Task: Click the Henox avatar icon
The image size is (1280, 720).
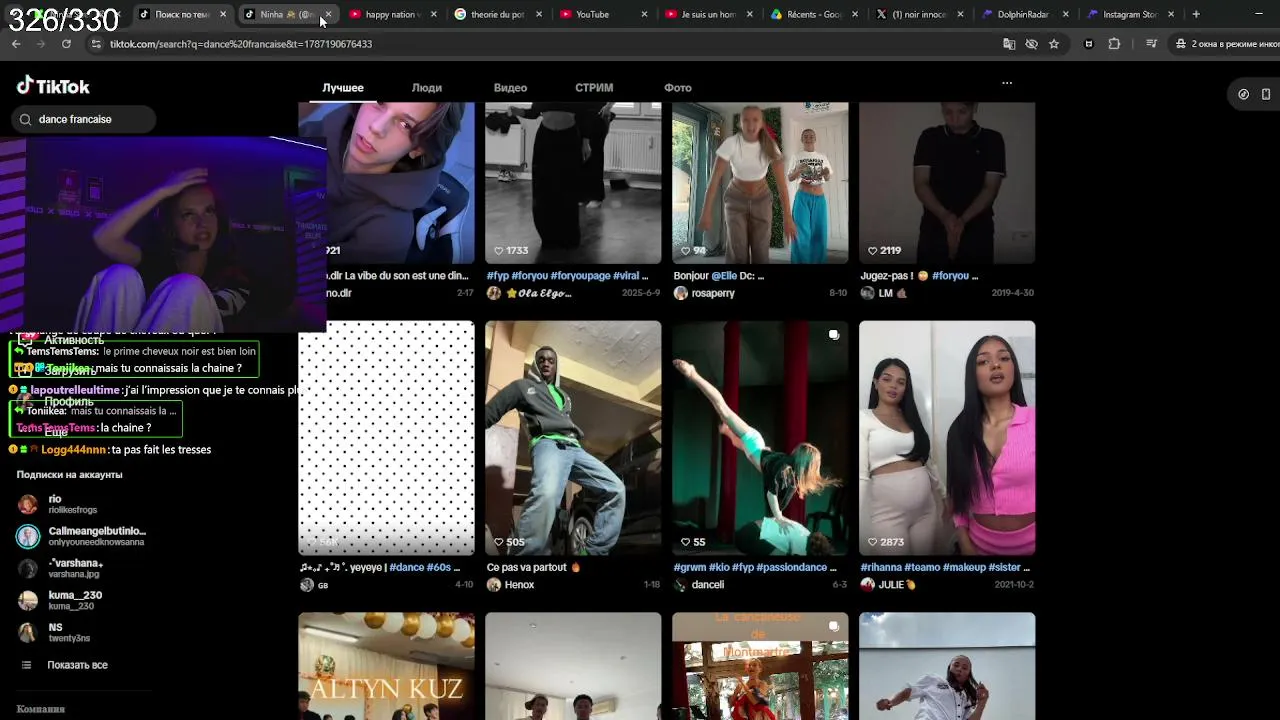Action: (494, 585)
